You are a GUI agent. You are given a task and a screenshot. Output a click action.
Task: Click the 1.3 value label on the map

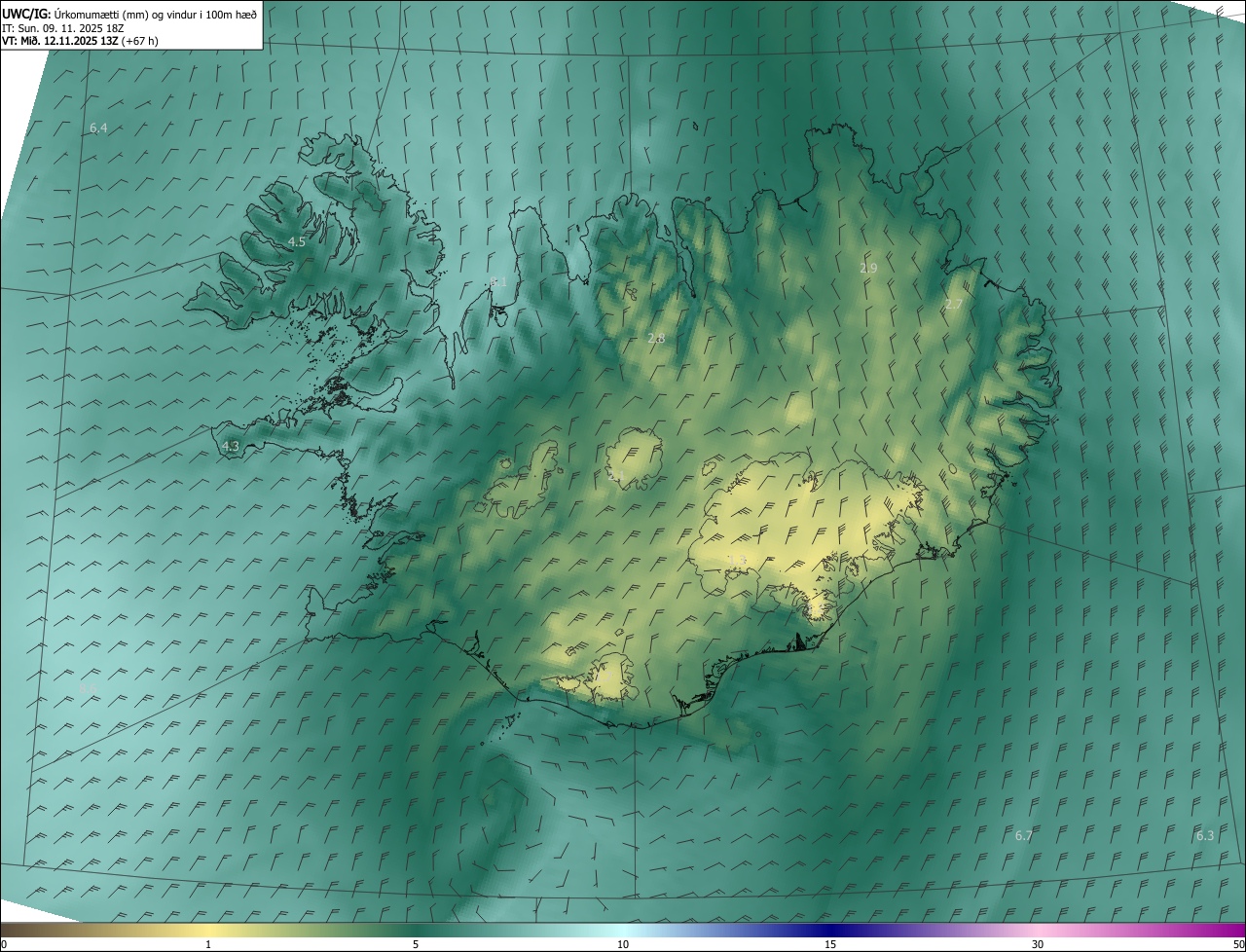click(737, 559)
